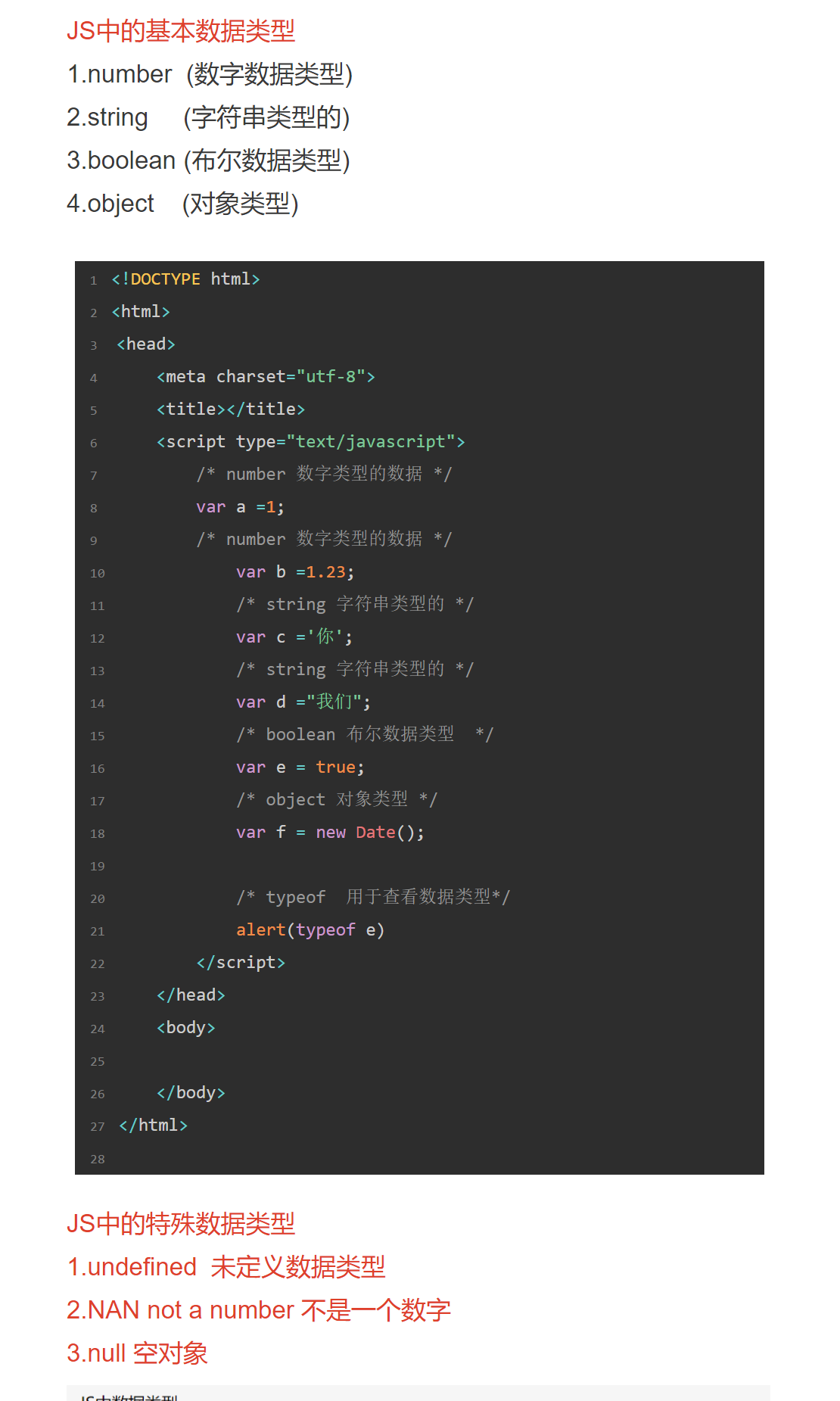Click the "1.undefined 未定义数据类型" line
This screenshot has width=840, height=1401.
coord(226,1267)
